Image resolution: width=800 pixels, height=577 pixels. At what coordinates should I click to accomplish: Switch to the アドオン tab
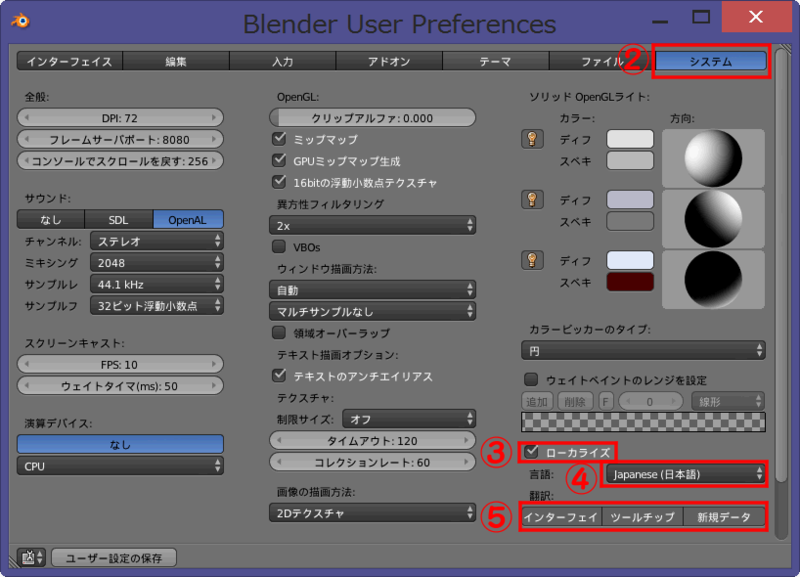point(389,61)
